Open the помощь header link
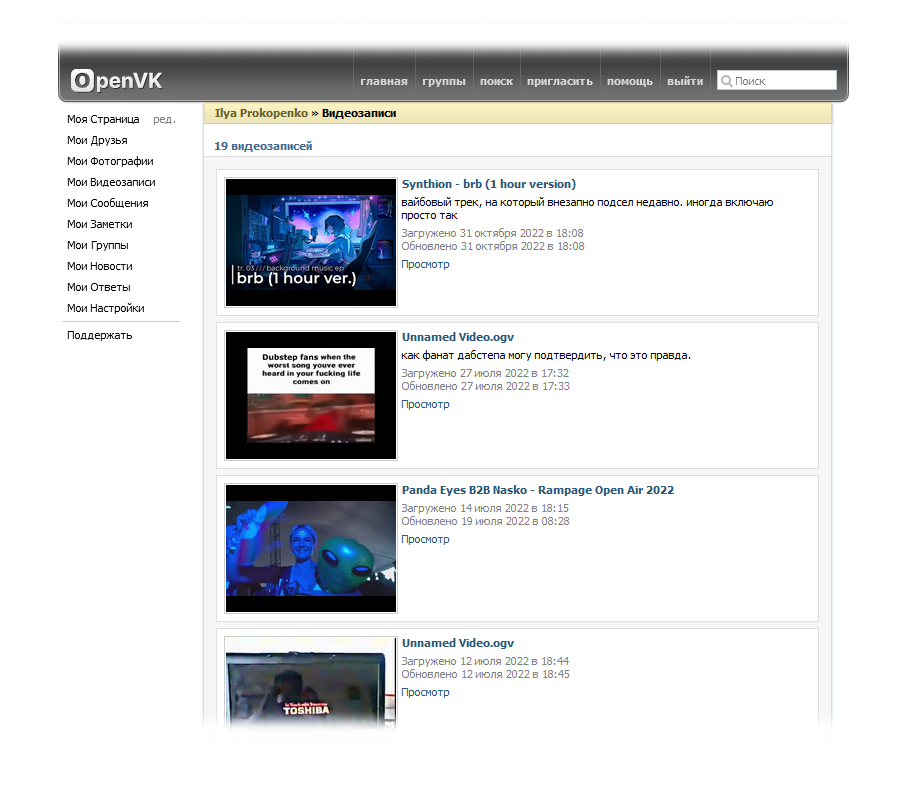Image resolution: width=910 pixels, height=800 pixels. 630,82
